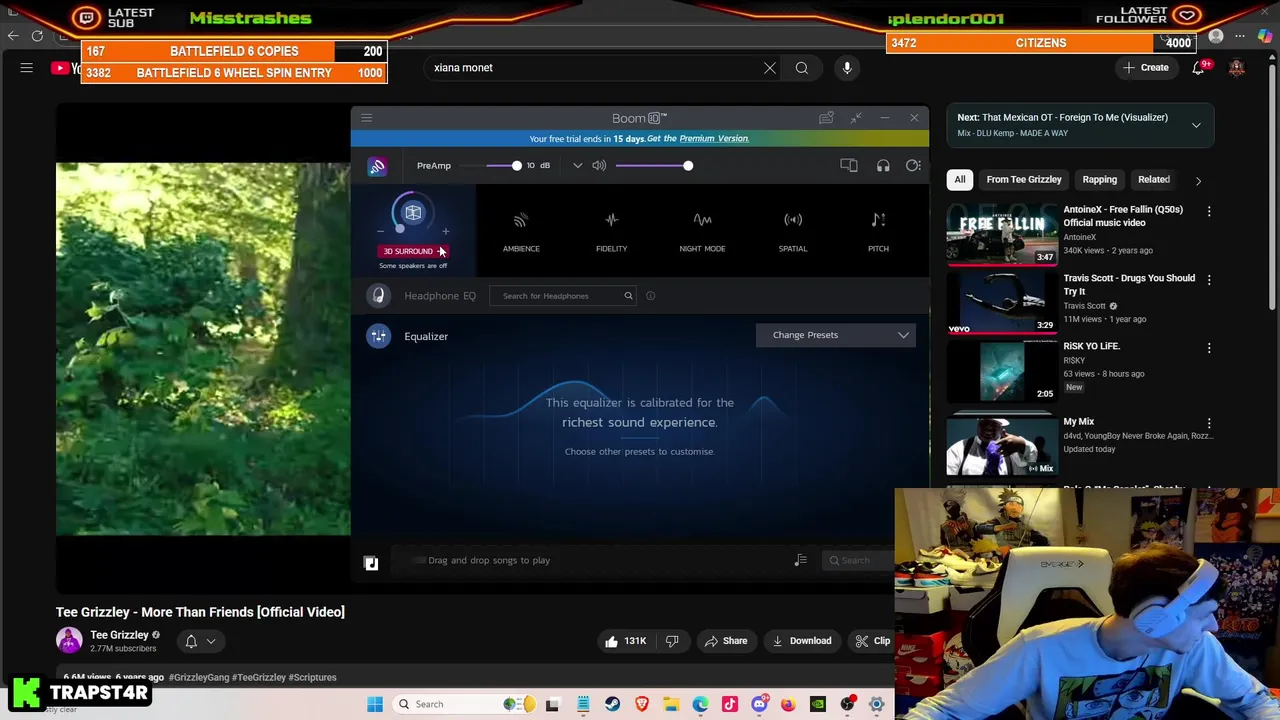Select the From Tee Grizzley chip
Image resolution: width=1280 pixels, height=720 pixels.
point(1024,180)
